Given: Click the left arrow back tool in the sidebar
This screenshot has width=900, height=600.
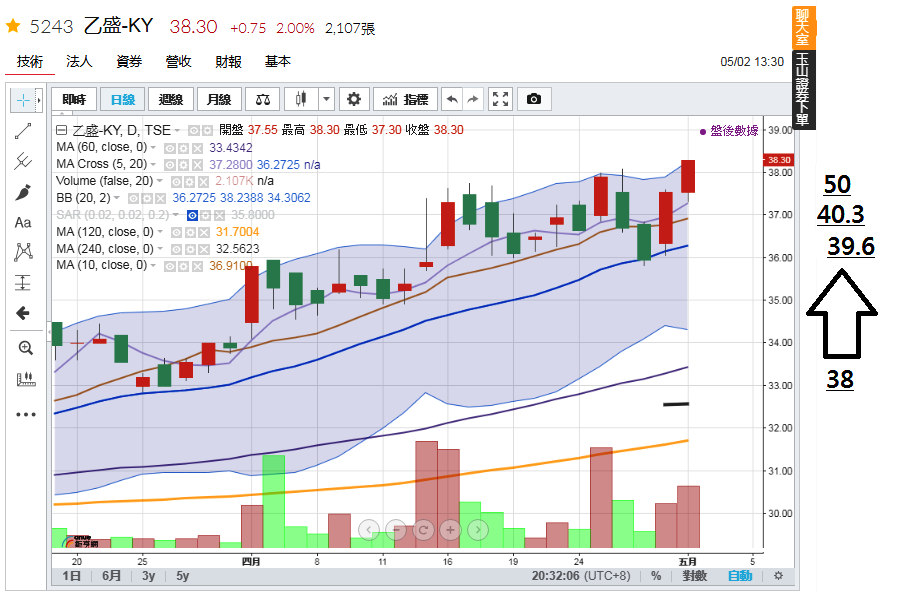Looking at the screenshot, I should pyautogui.click(x=23, y=313).
